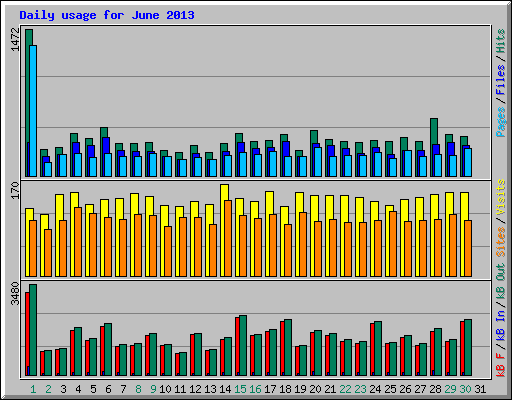The image size is (512, 400).
Task: Click day 7 on the x-axis
Action: 123,389
